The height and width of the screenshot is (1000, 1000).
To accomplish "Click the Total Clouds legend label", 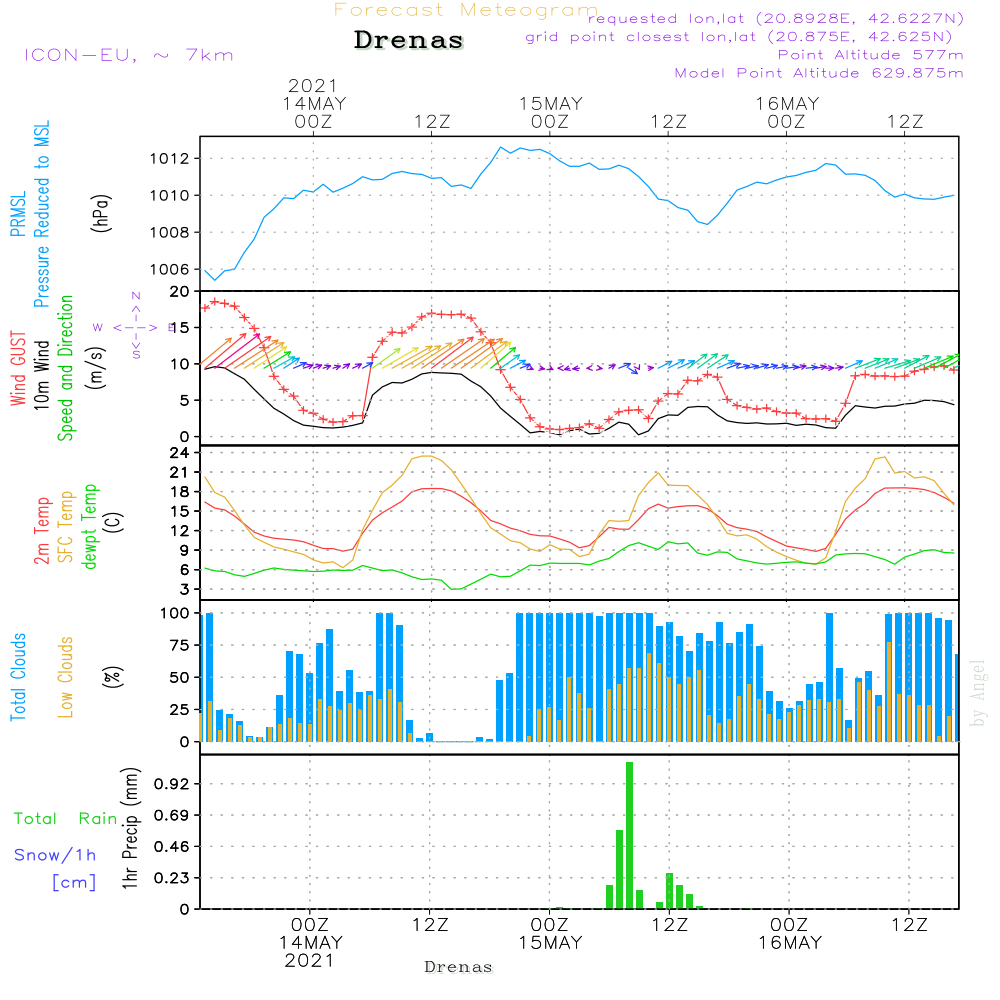I will coord(18,677).
